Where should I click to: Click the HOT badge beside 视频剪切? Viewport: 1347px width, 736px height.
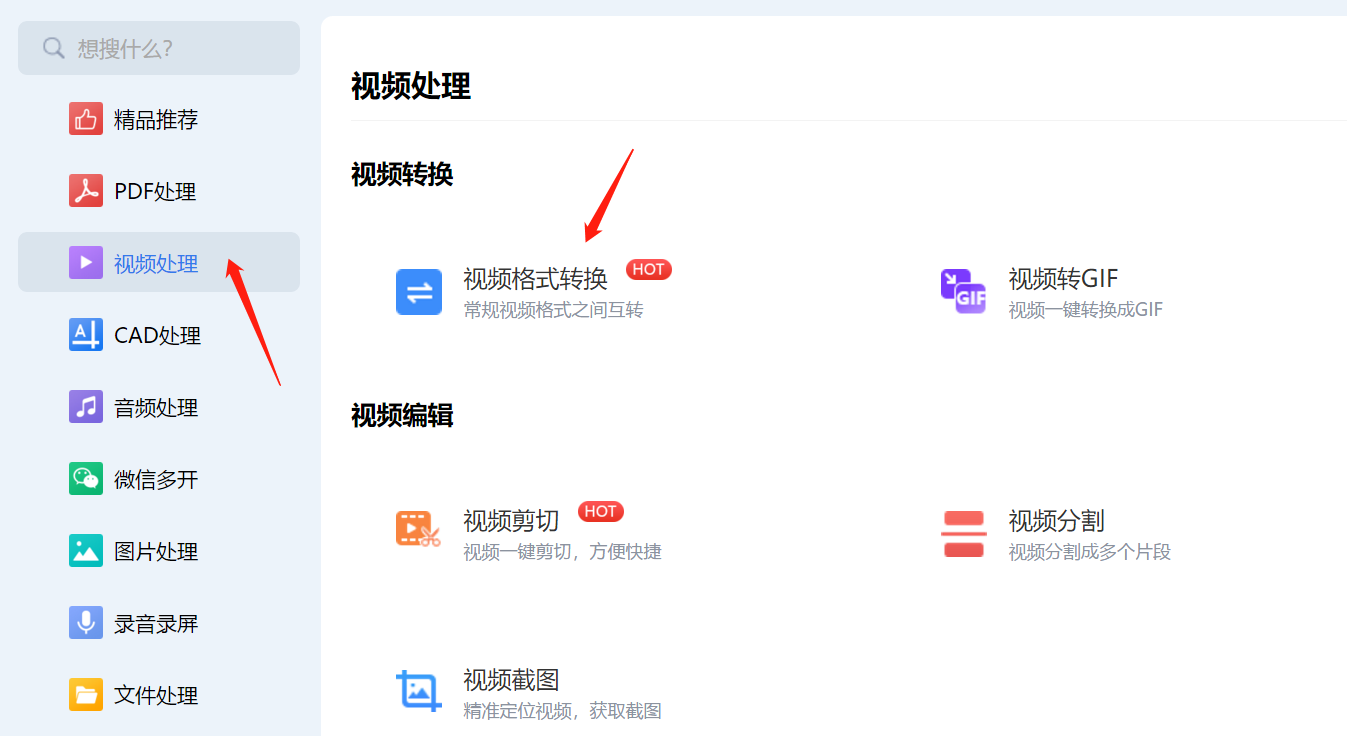coord(600,511)
